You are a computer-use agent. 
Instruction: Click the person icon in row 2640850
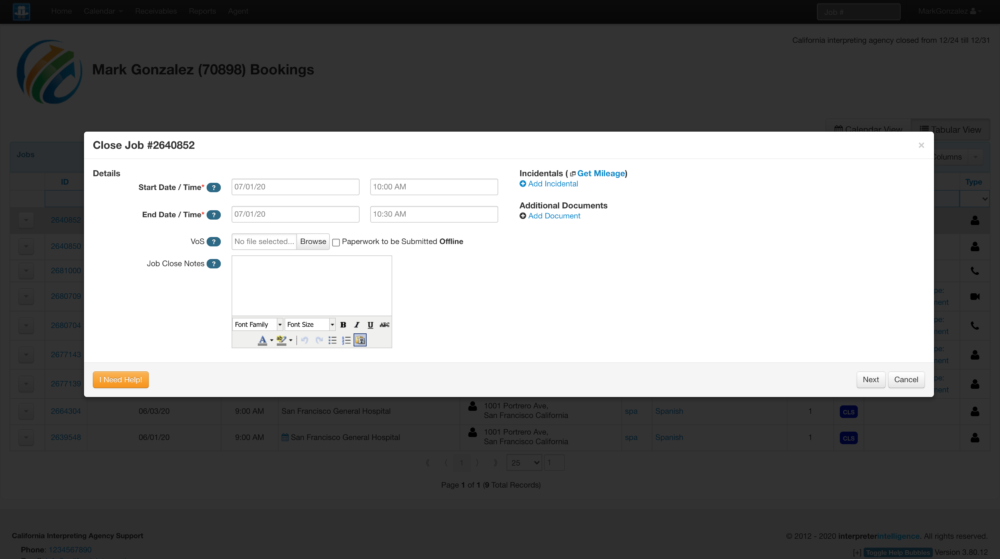click(x=974, y=247)
